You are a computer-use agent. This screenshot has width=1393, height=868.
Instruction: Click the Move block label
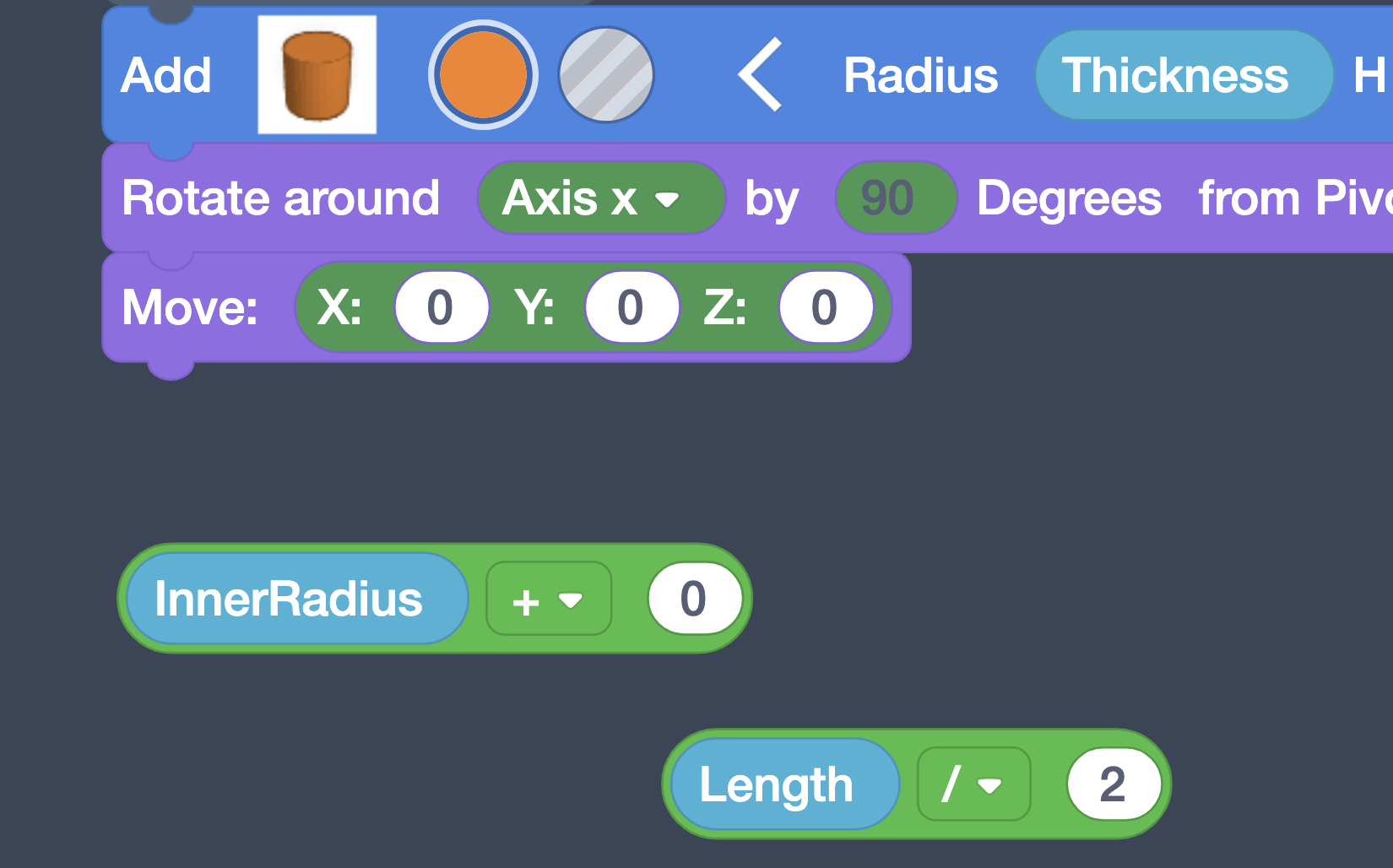(x=190, y=307)
